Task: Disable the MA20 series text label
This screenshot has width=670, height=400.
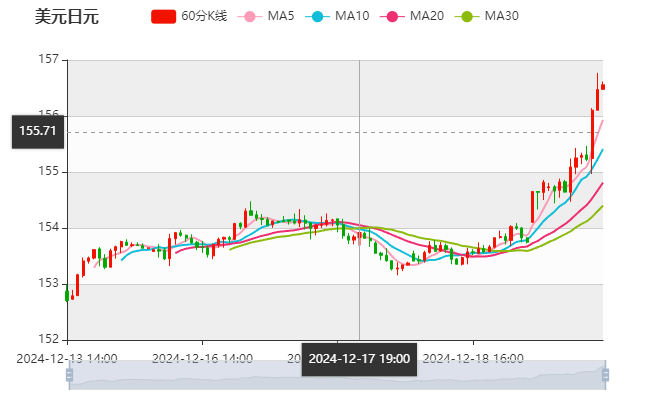Action: pos(427,16)
